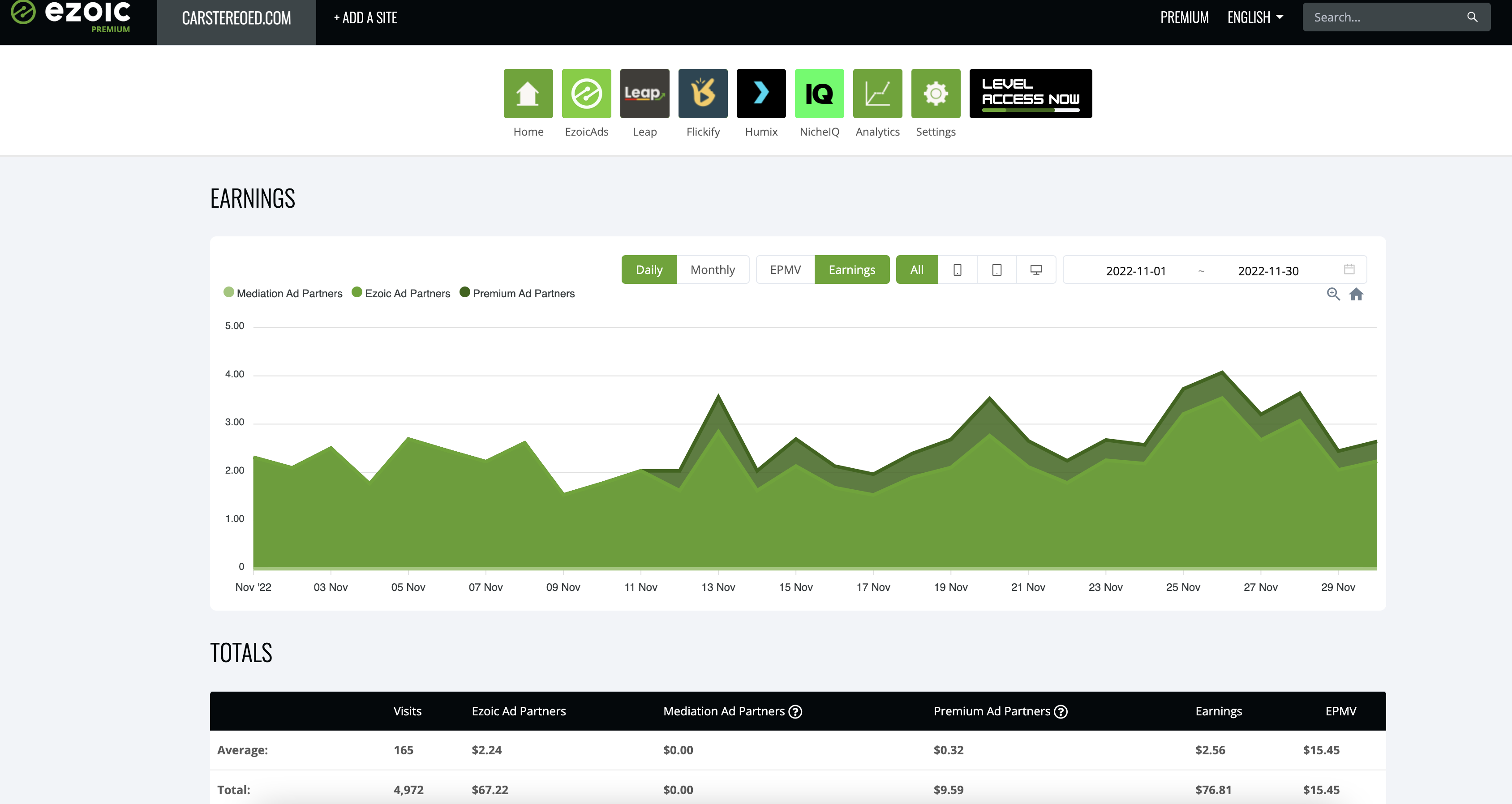Click the Home label link
The height and width of the screenshot is (804, 1512).
[x=528, y=132]
